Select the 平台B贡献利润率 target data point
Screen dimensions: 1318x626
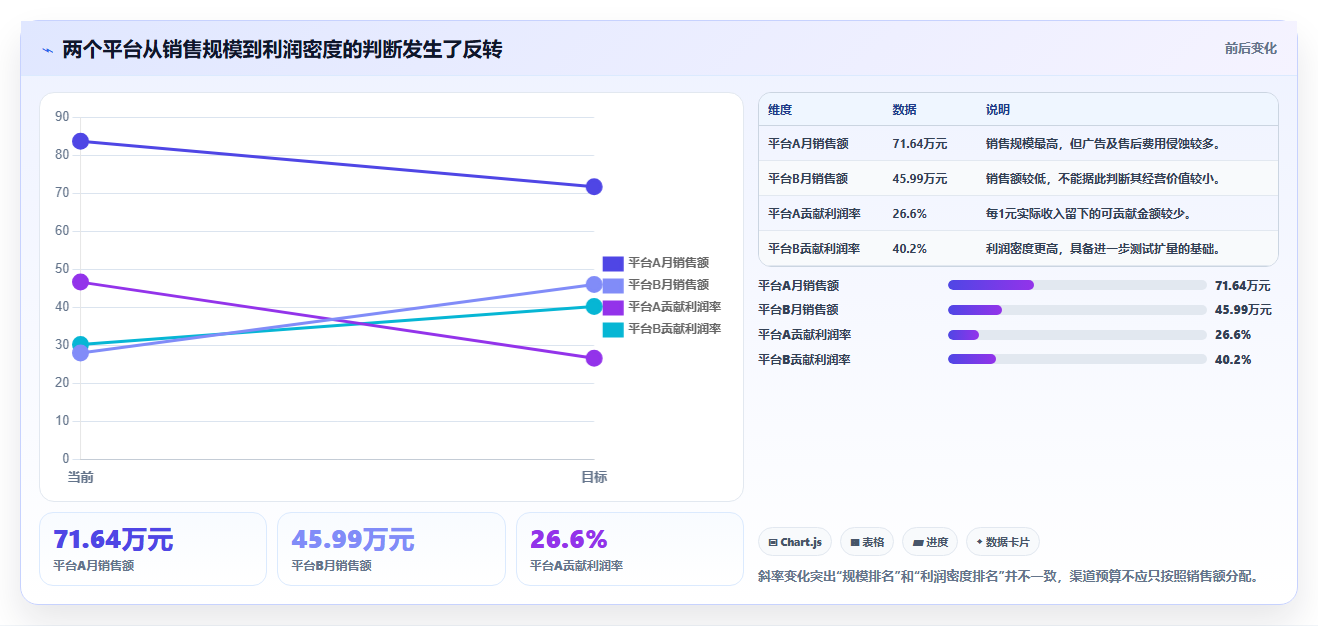(594, 306)
